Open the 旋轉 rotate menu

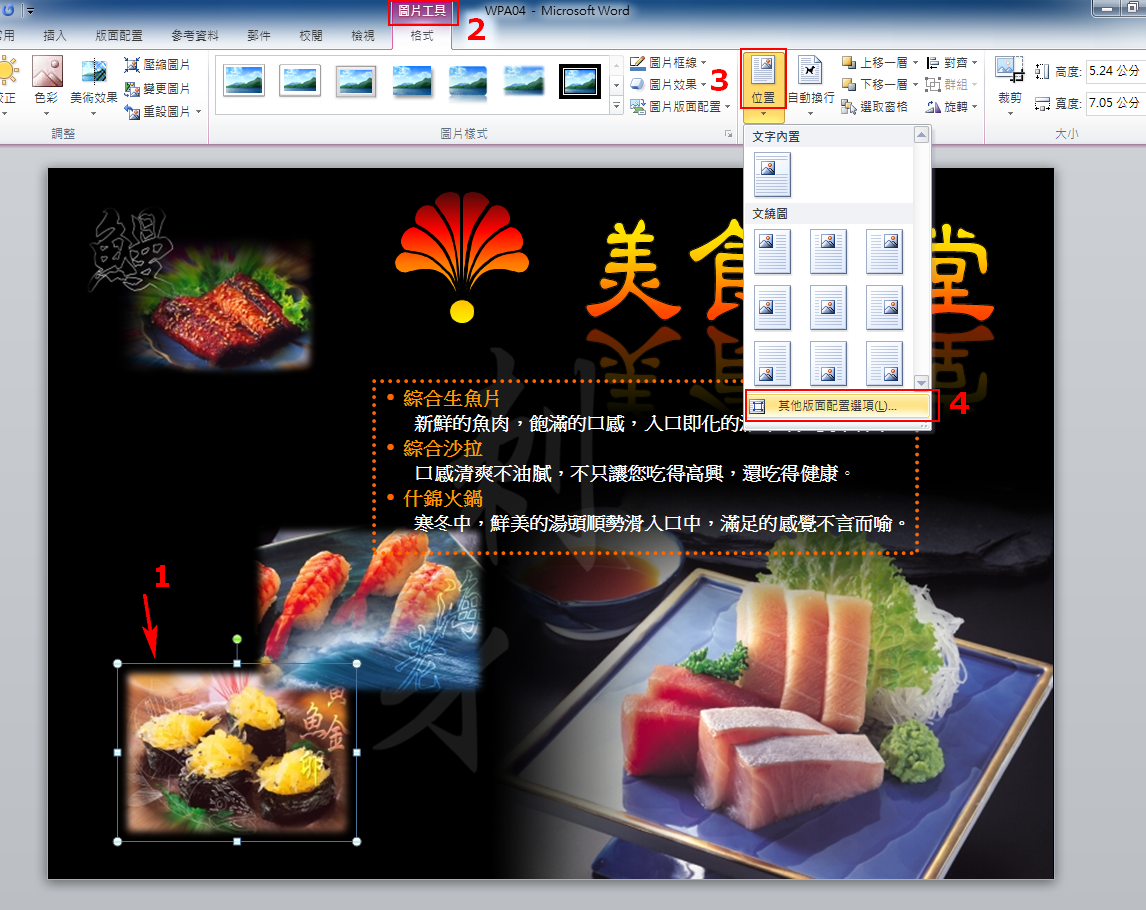pyautogui.click(x=951, y=107)
